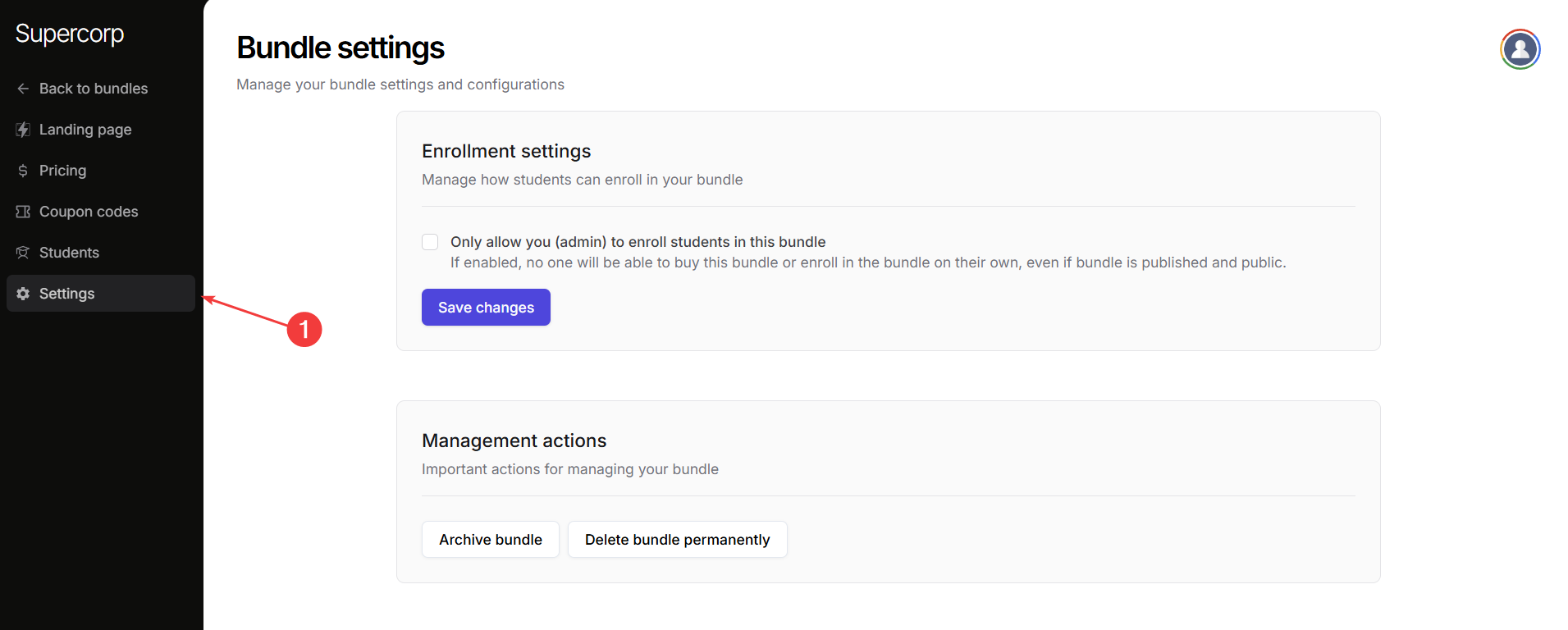1568x630 pixels.
Task: Click Delete bundle permanently button
Action: [x=677, y=540]
